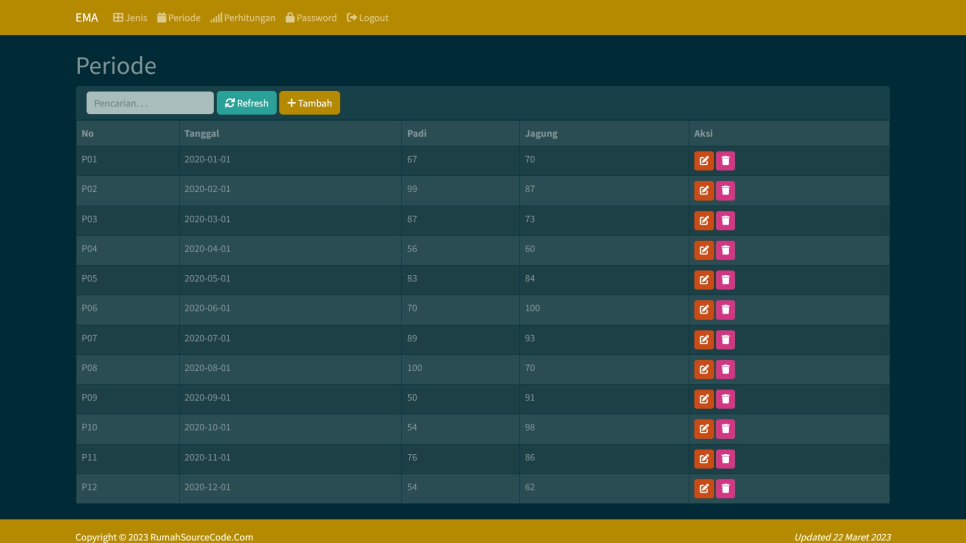
Task: Click the EMA brand link
Action: point(87,18)
